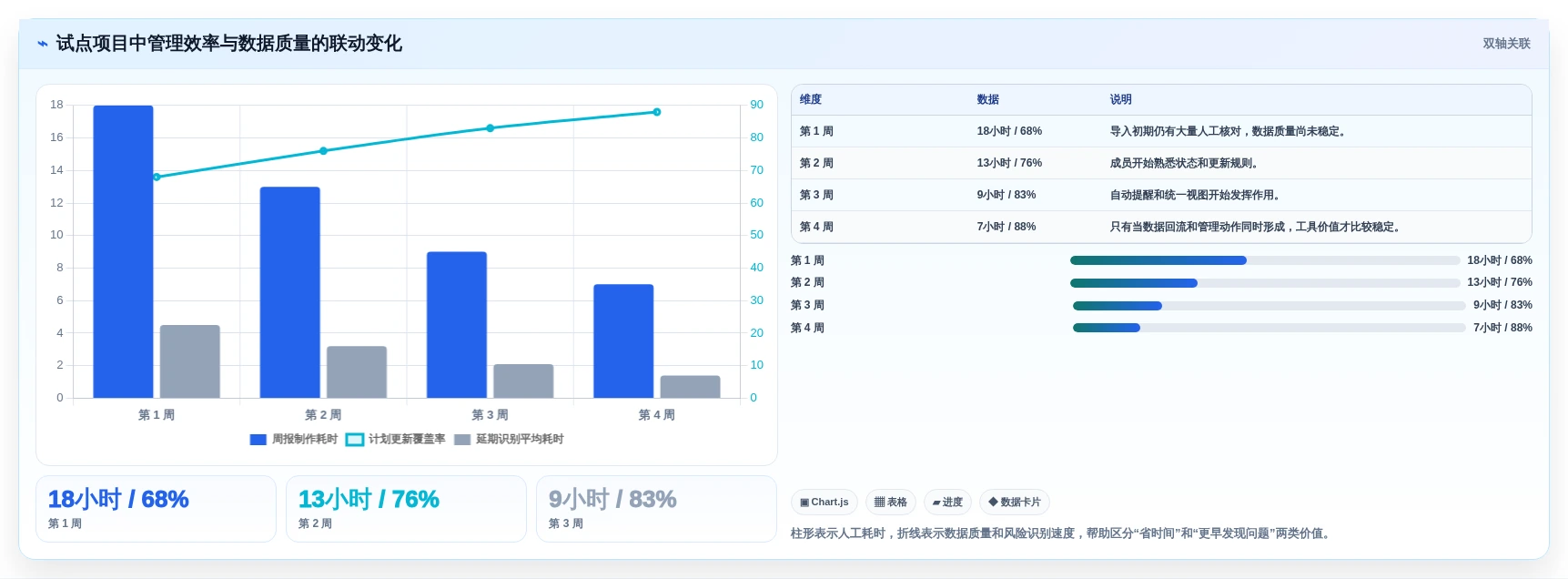
Task: Open the 13小时 / 76% data card
Action: pos(406,509)
